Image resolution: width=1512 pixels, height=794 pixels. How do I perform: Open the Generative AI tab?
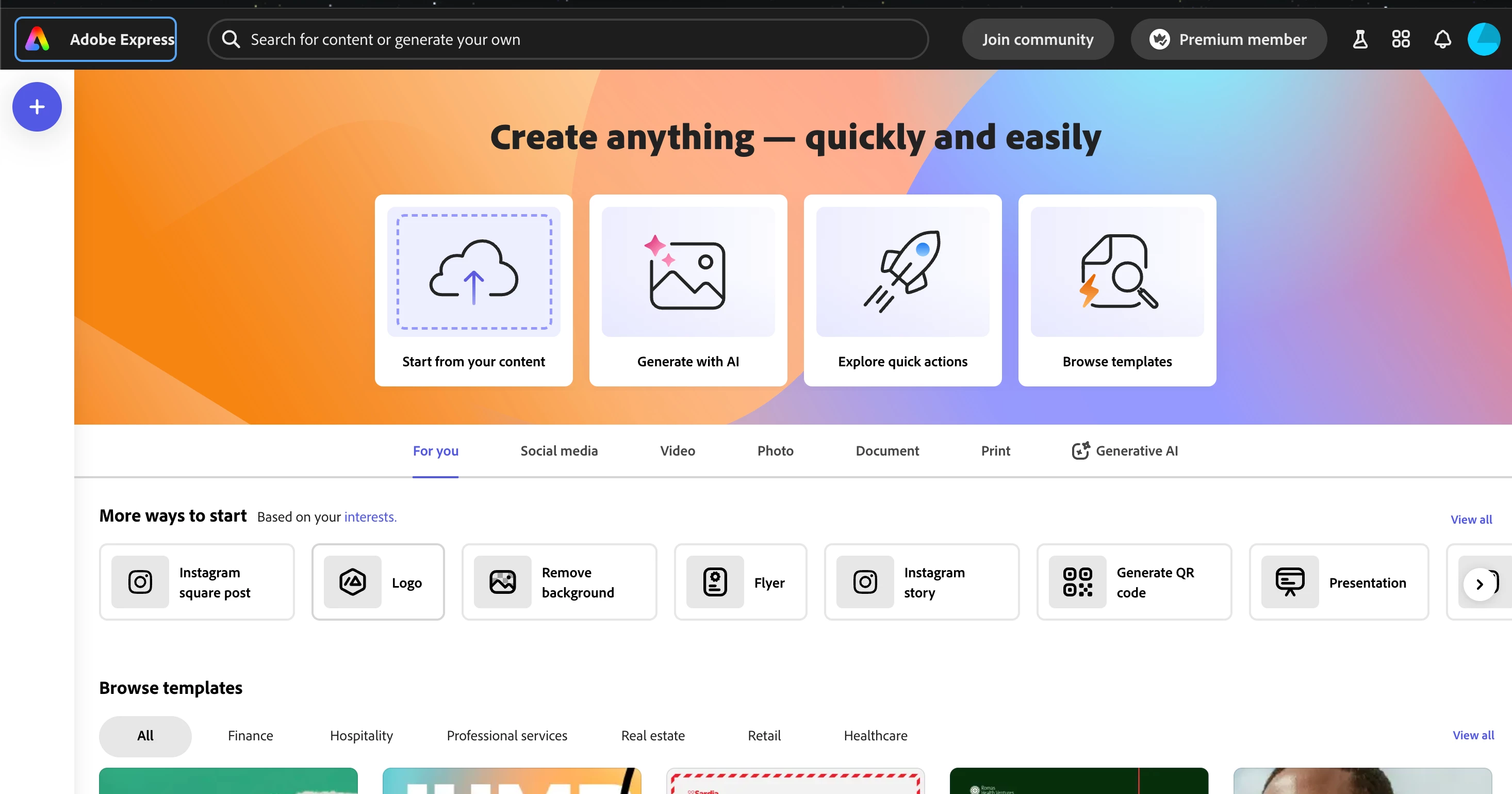tap(1125, 450)
